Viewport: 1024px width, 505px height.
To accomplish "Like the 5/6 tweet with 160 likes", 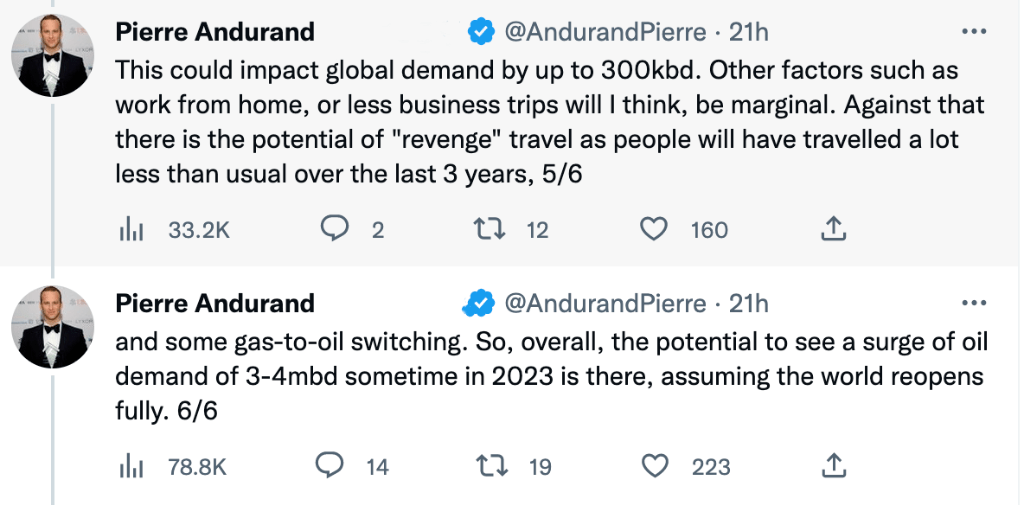I will [654, 230].
